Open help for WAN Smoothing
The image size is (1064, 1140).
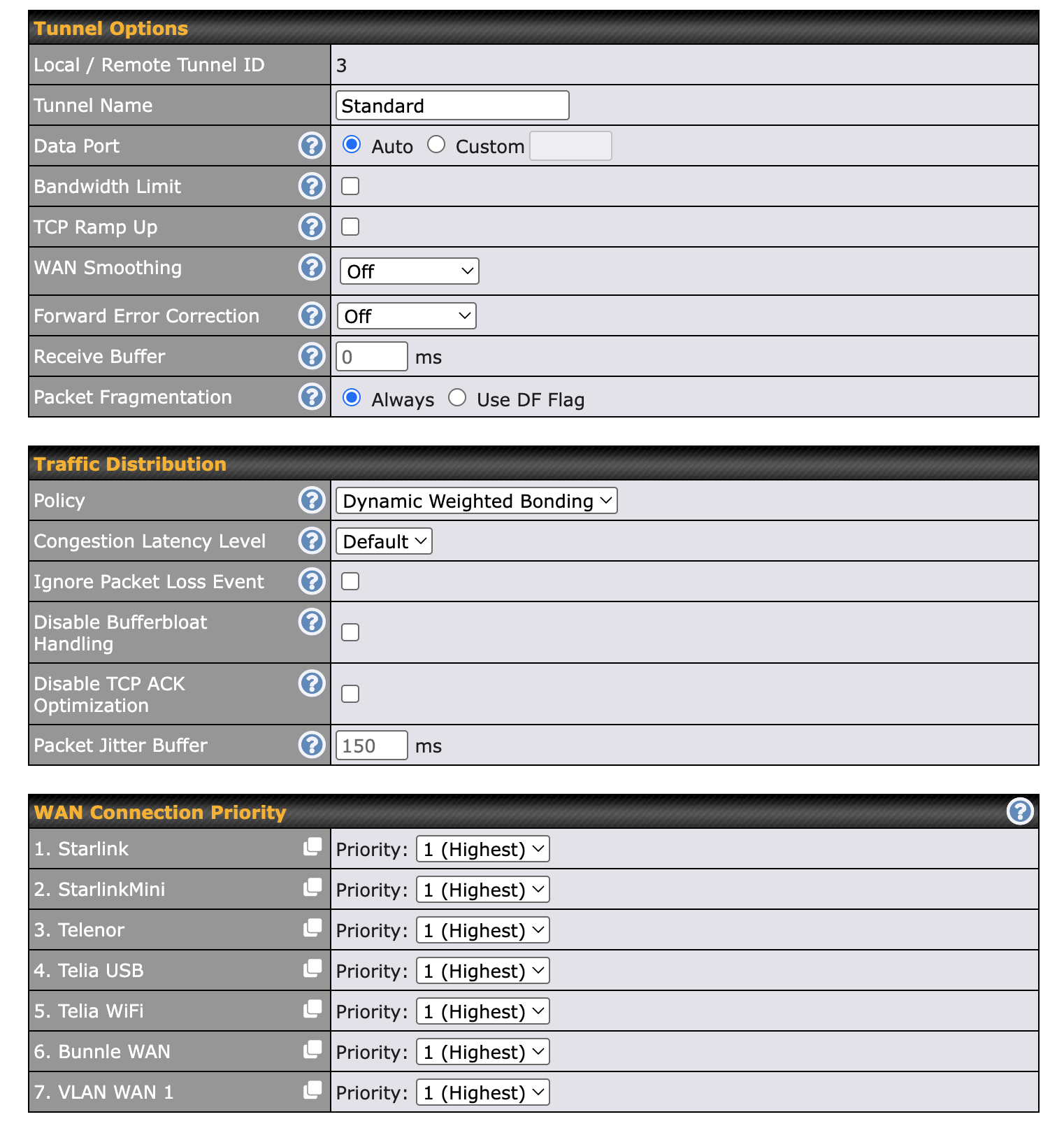tap(312, 267)
